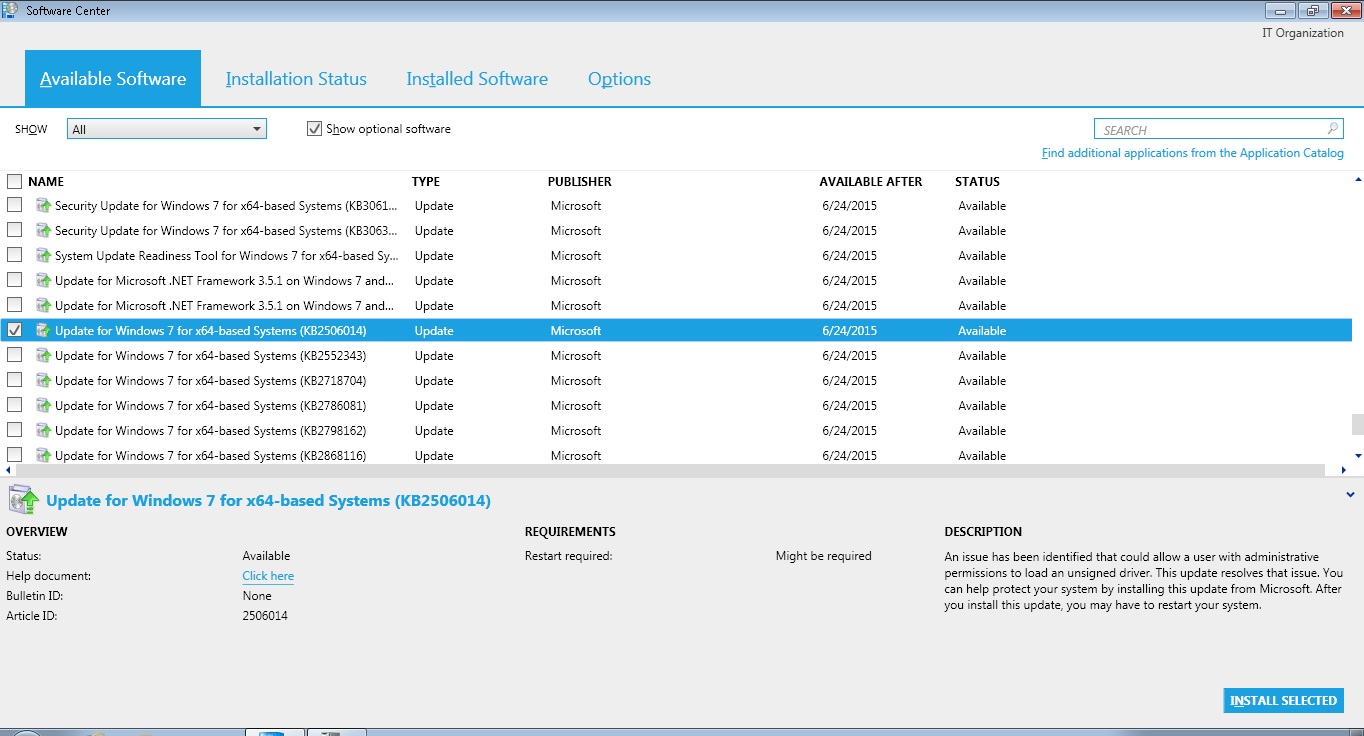Click update icon beside KB2798162 row
This screenshot has height=736, width=1364.
point(43,431)
